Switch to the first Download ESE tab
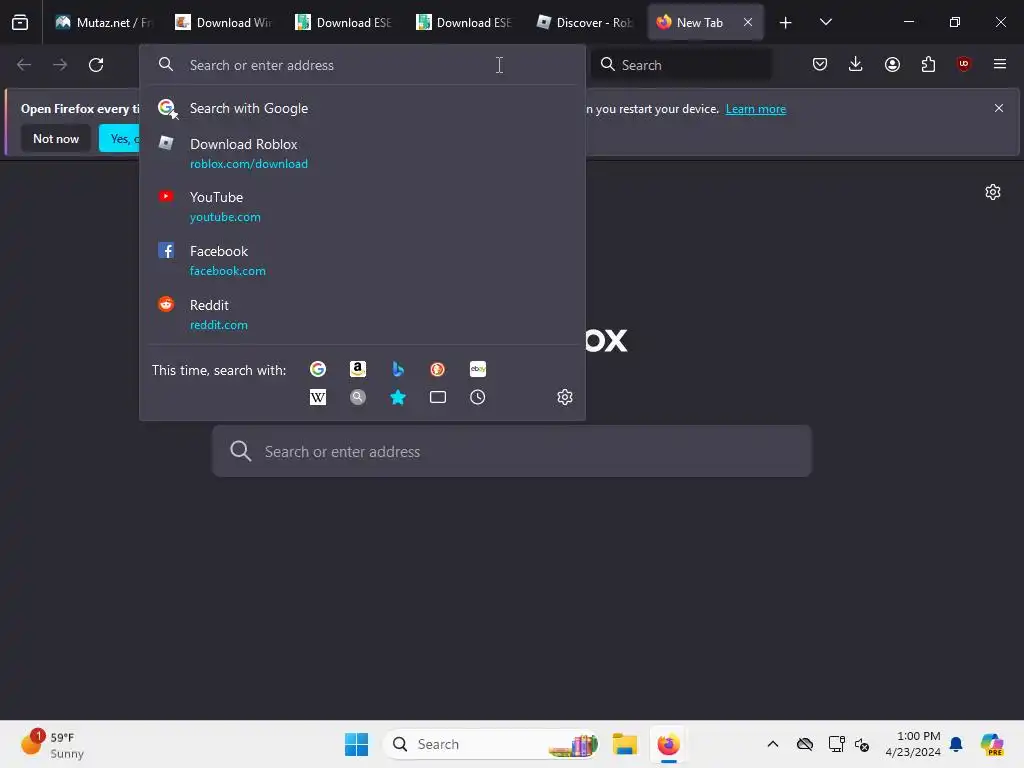 (x=343, y=23)
